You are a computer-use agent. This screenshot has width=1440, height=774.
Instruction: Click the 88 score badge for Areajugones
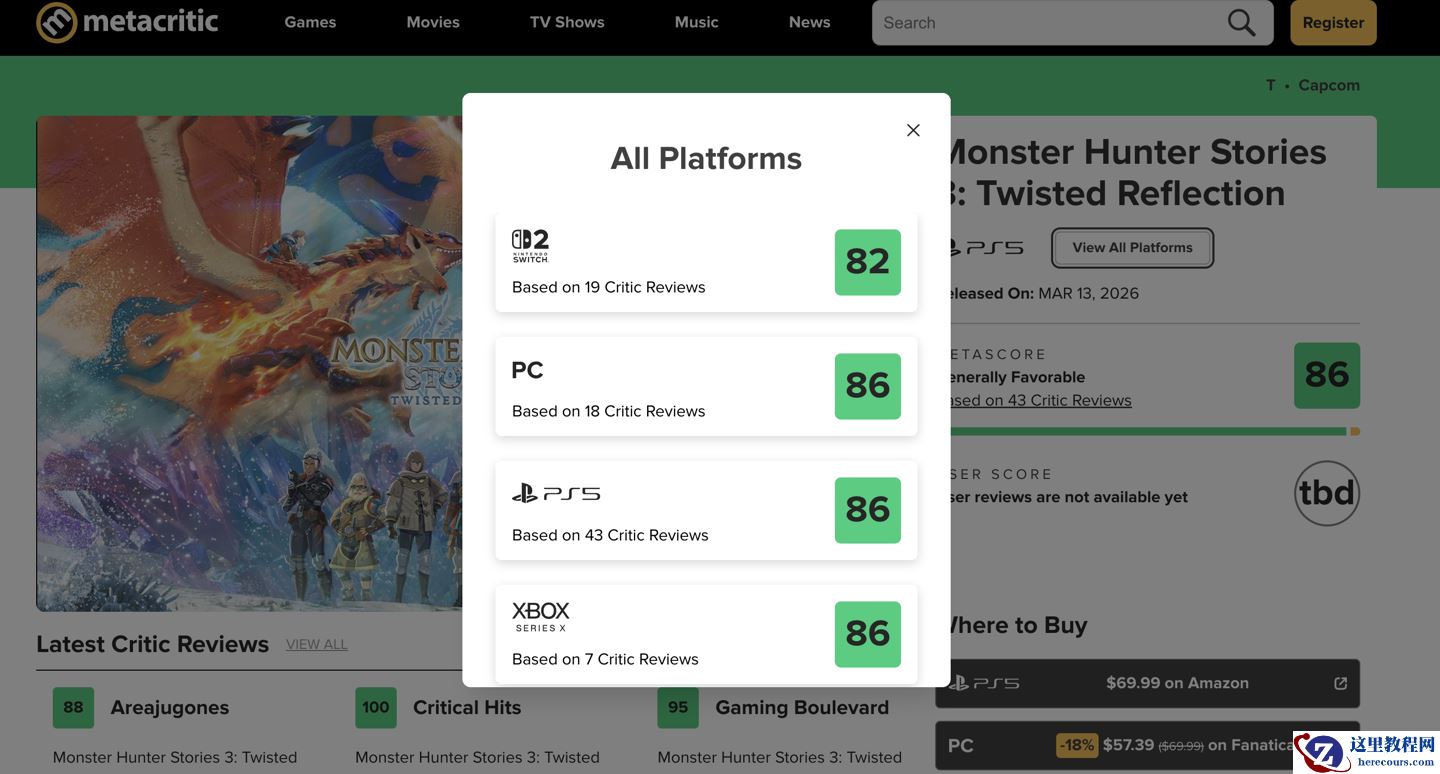[x=73, y=708]
